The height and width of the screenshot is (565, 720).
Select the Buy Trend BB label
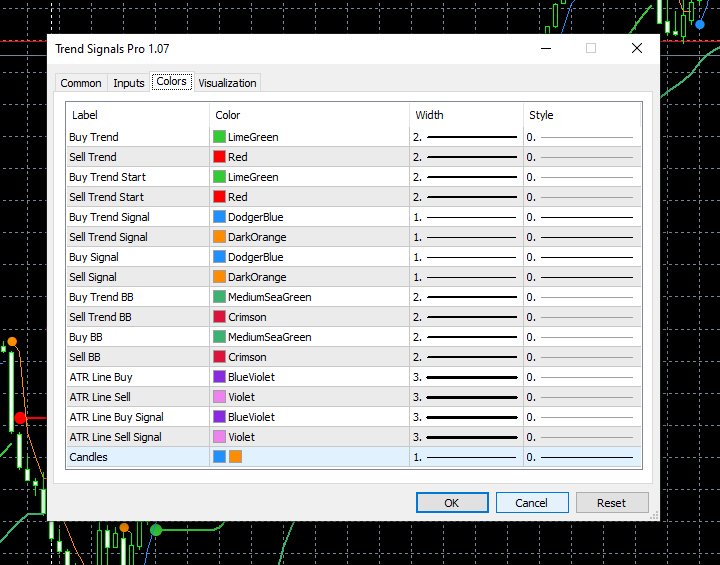click(x=101, y=297)
